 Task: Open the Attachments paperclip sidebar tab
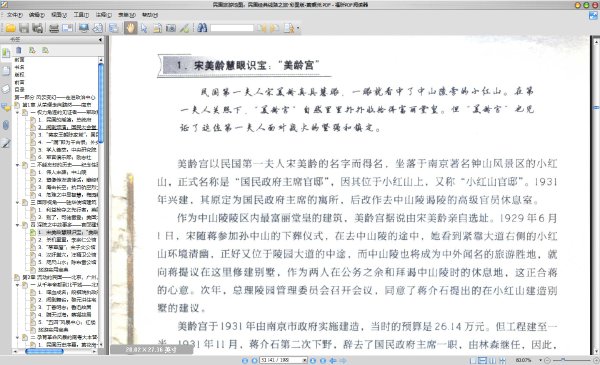(6, 125)
